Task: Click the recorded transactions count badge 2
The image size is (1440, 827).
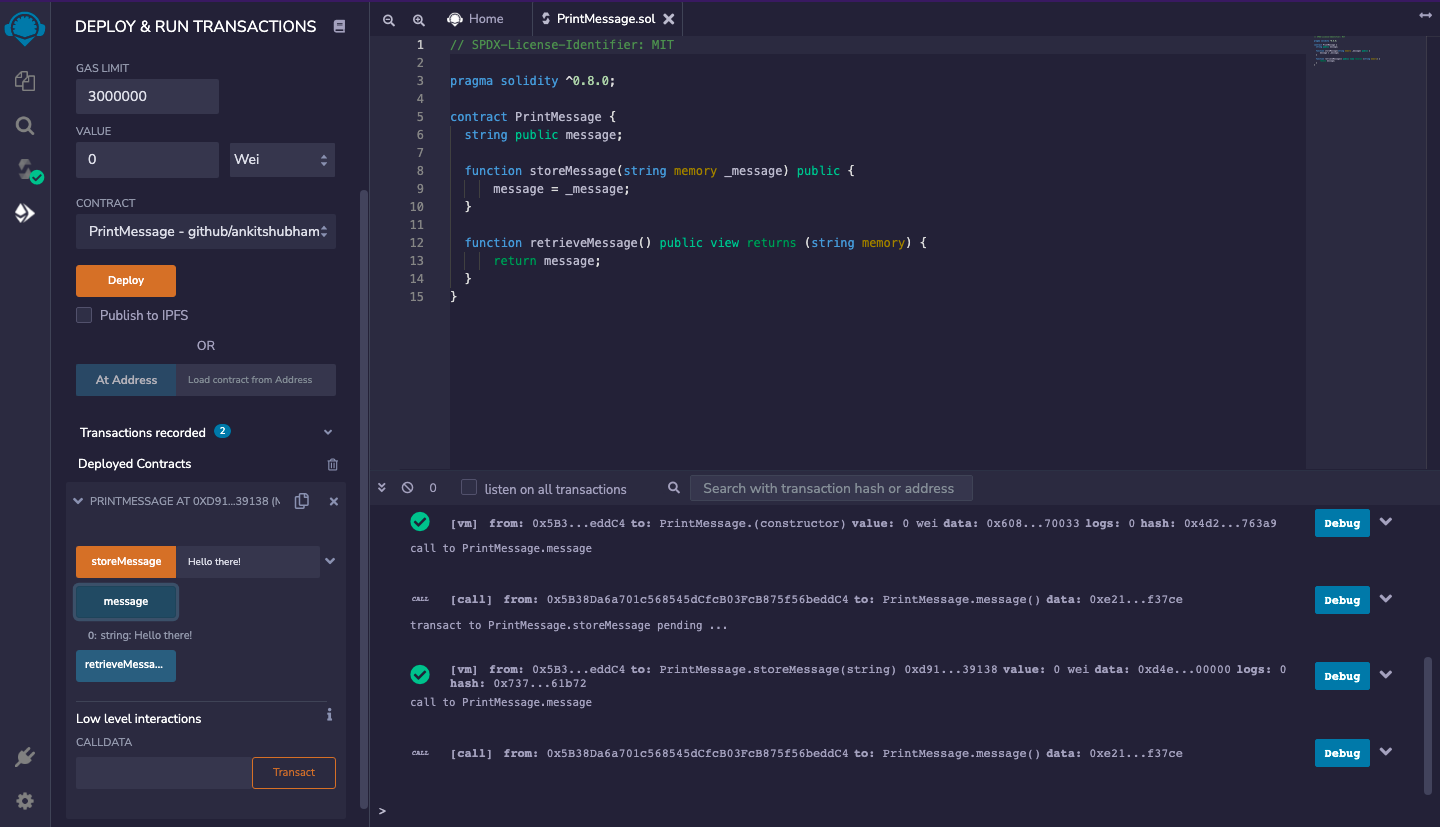Action: (223, 431)
